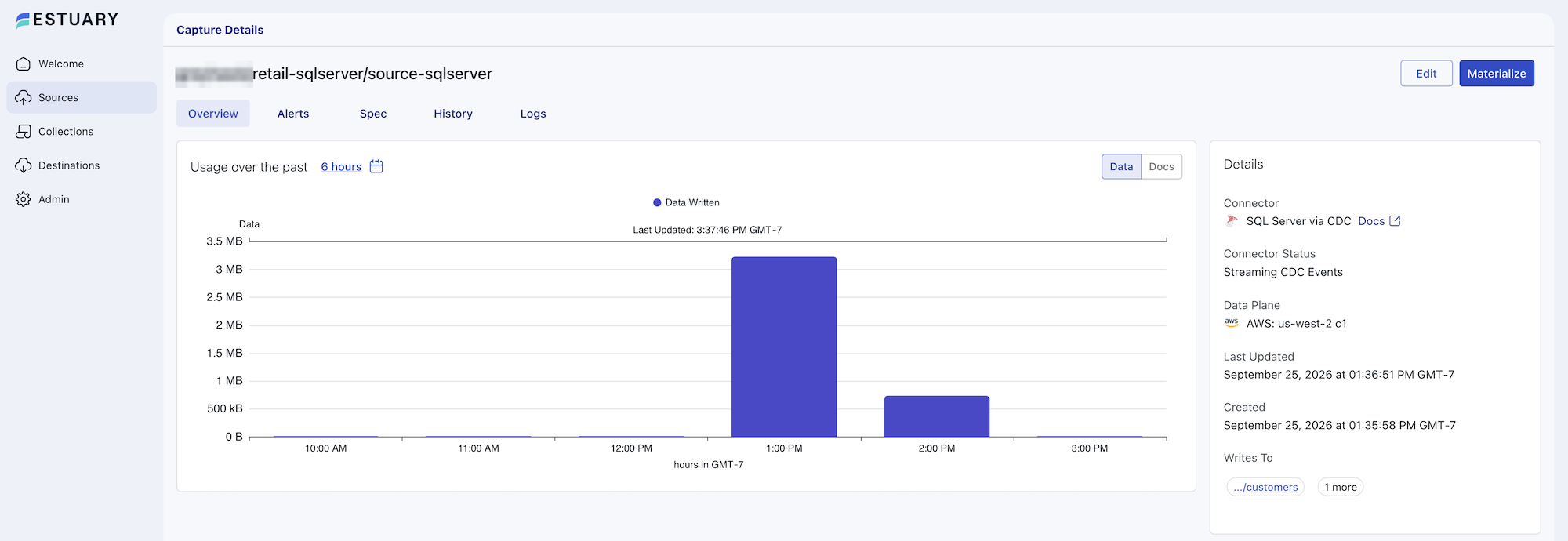The width and height of the screenshot is (1568, 541).
Task: Switch chart to Data view
Action: (1121, 166)
